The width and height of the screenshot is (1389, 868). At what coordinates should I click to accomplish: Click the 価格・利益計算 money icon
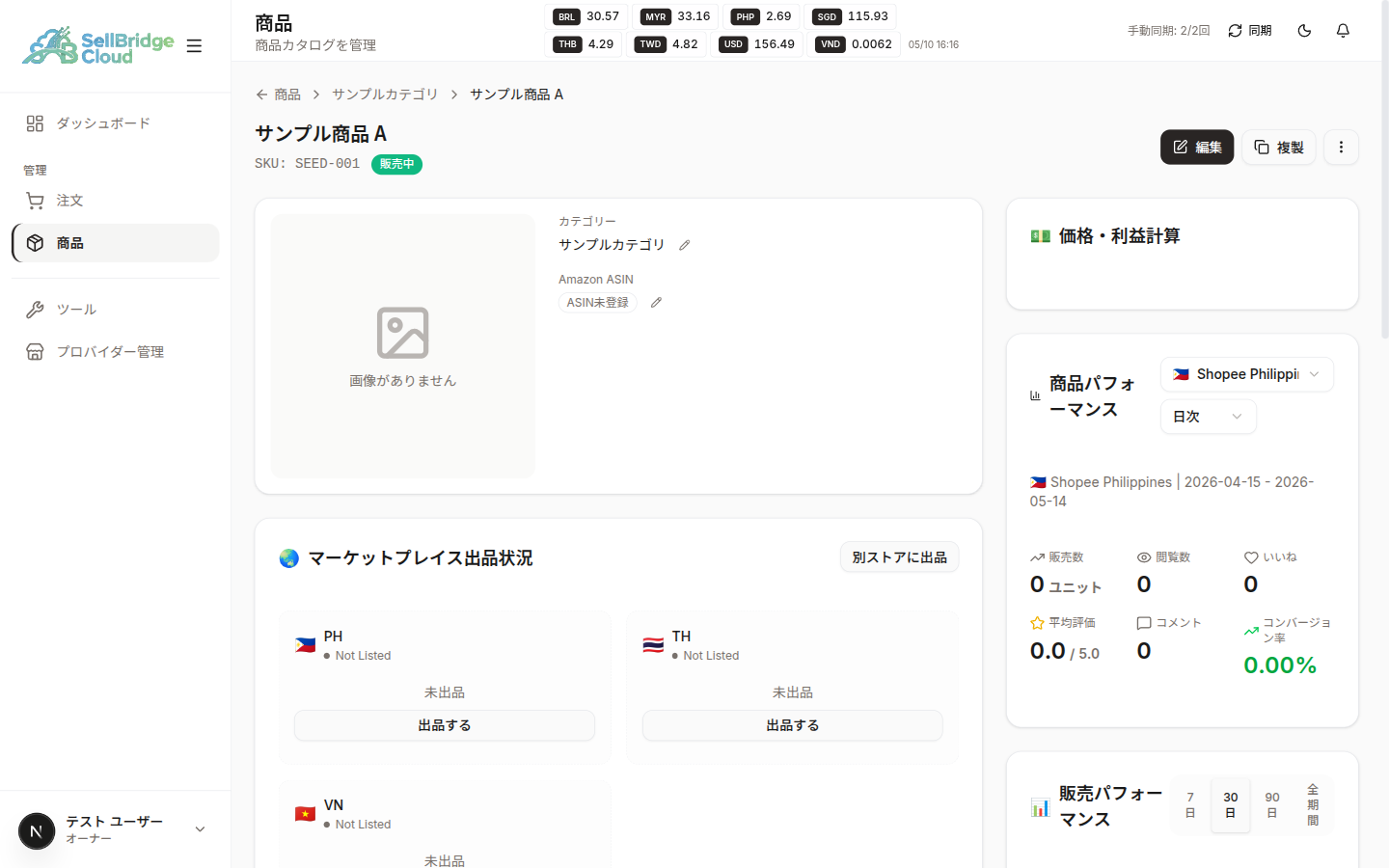(1040, 236)
